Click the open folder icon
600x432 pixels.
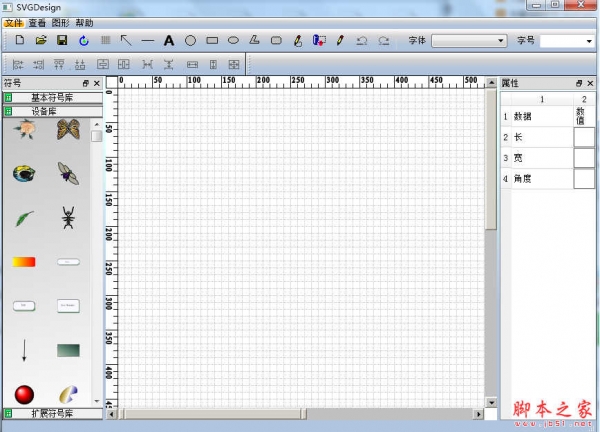pos(41,40)
